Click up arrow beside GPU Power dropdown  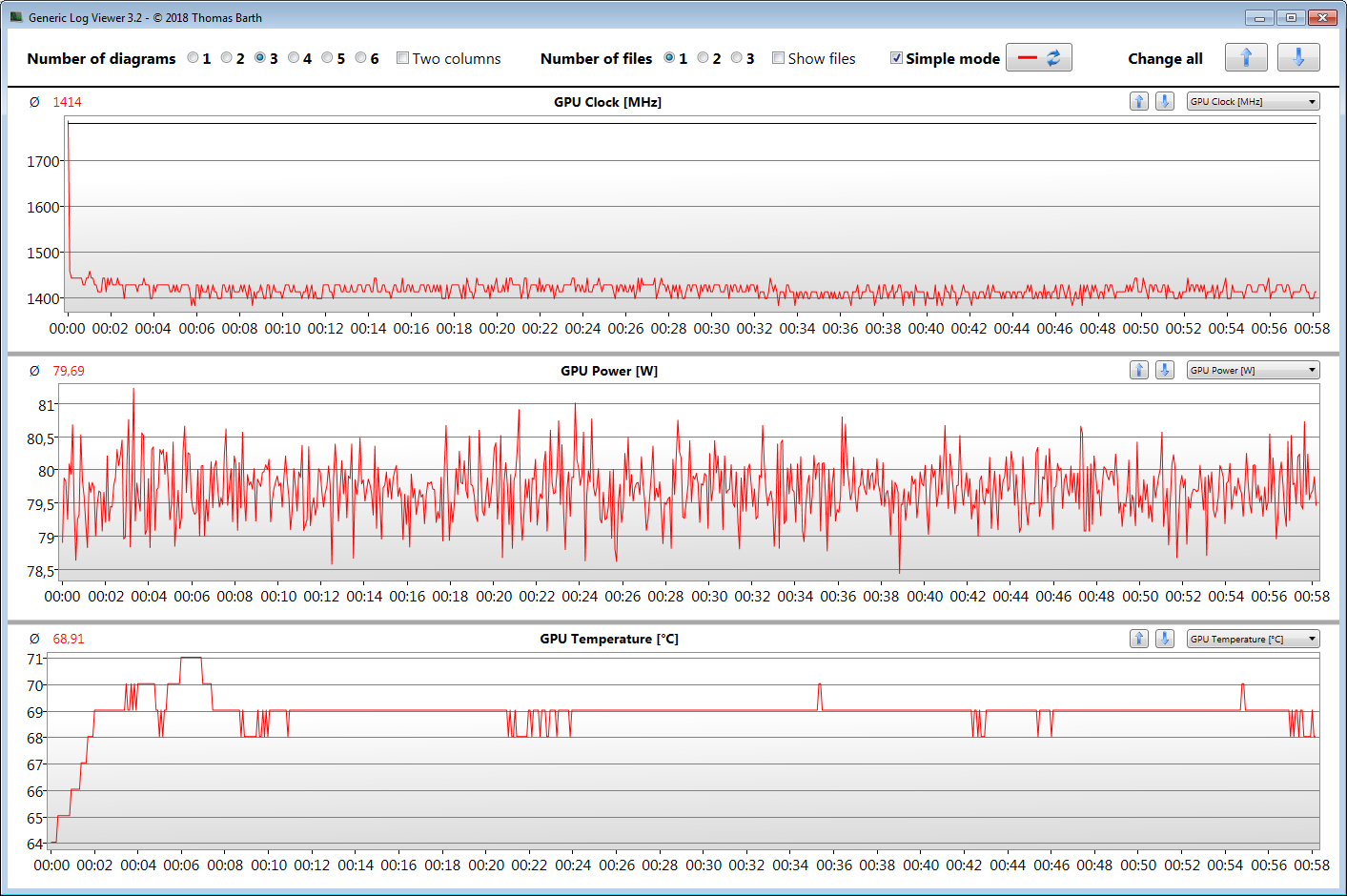point(1139,370)
